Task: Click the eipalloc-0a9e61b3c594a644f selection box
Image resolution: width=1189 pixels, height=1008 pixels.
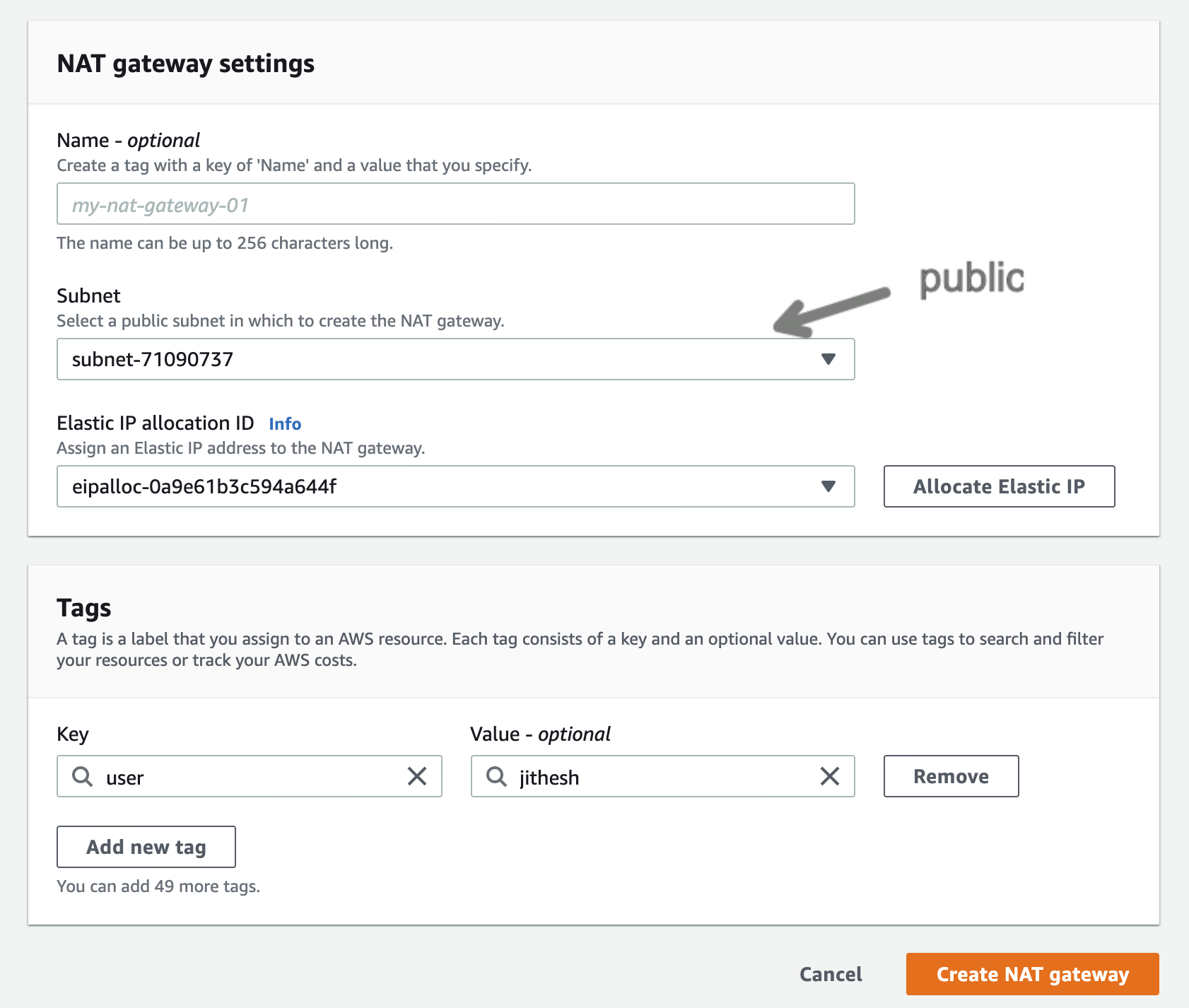Action: [438, 486]
